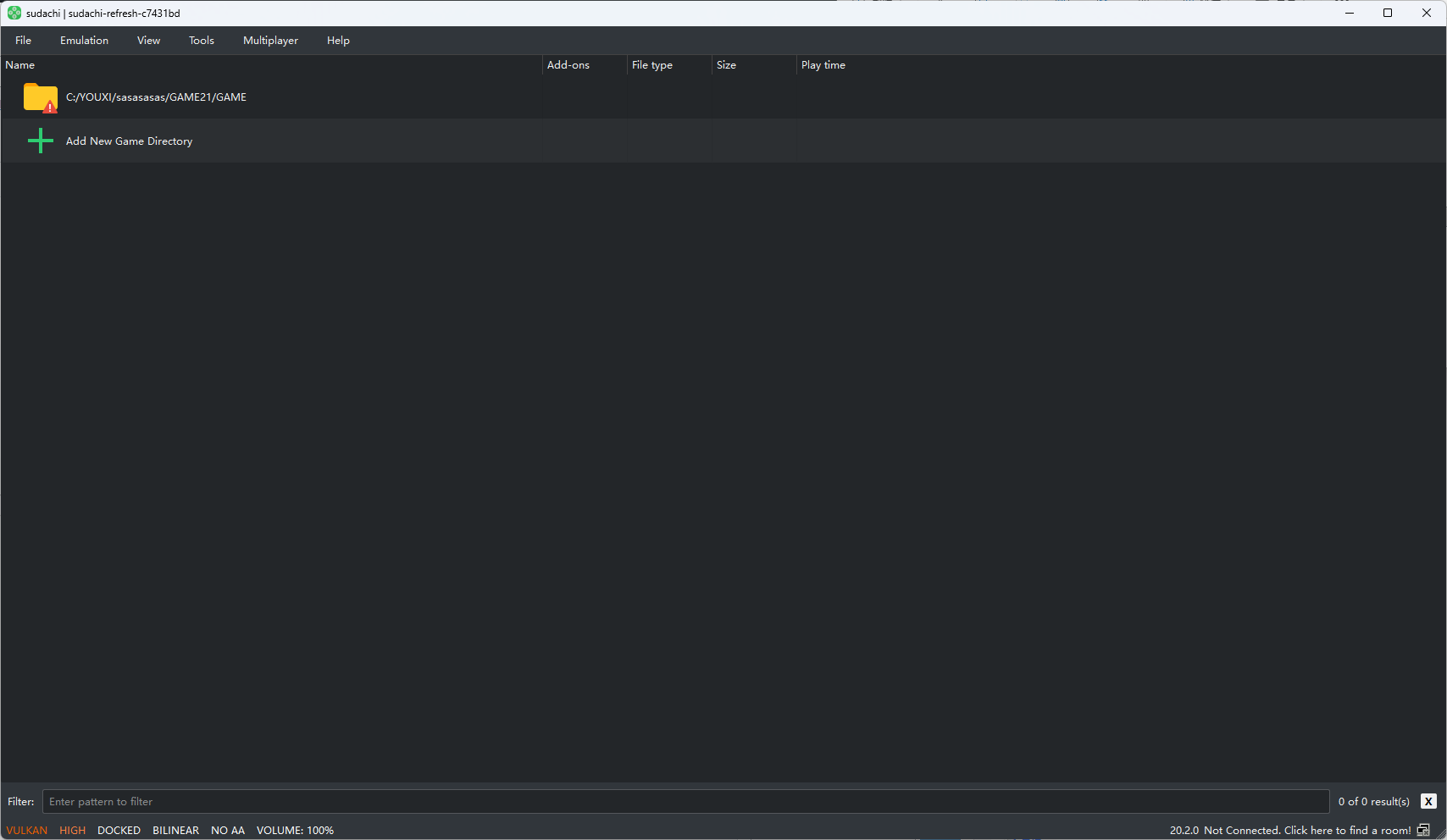Open the VOLUME: 100% control
The width and height of the screenshot is (1447, 840).
(x=295, y=830)
